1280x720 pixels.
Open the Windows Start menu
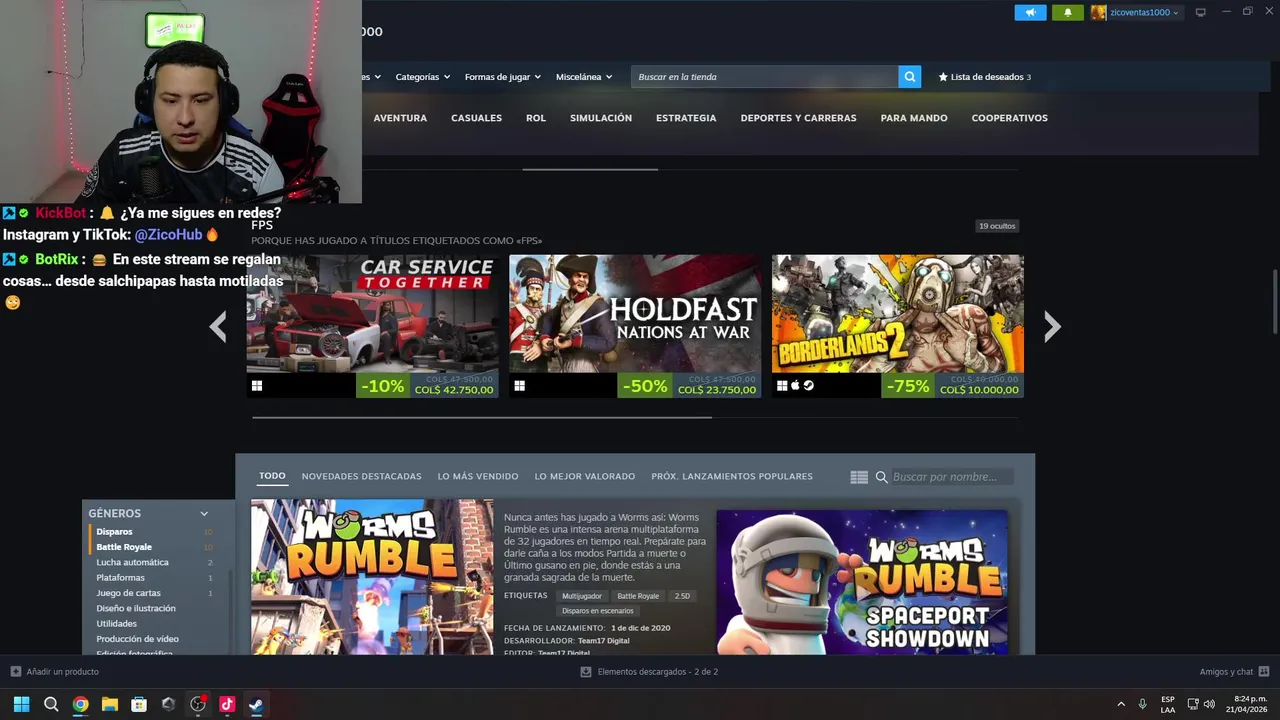21,704
